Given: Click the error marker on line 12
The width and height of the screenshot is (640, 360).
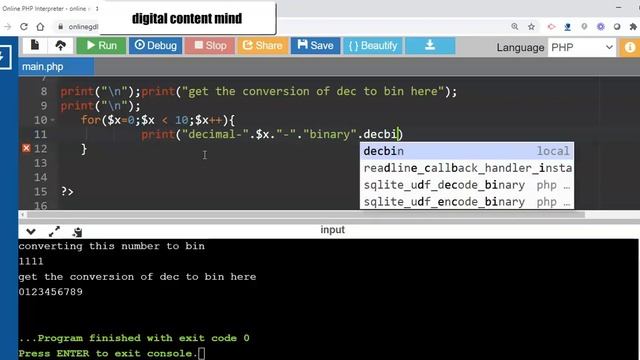Looking at the screenshot, I should (x=26, y=148).
